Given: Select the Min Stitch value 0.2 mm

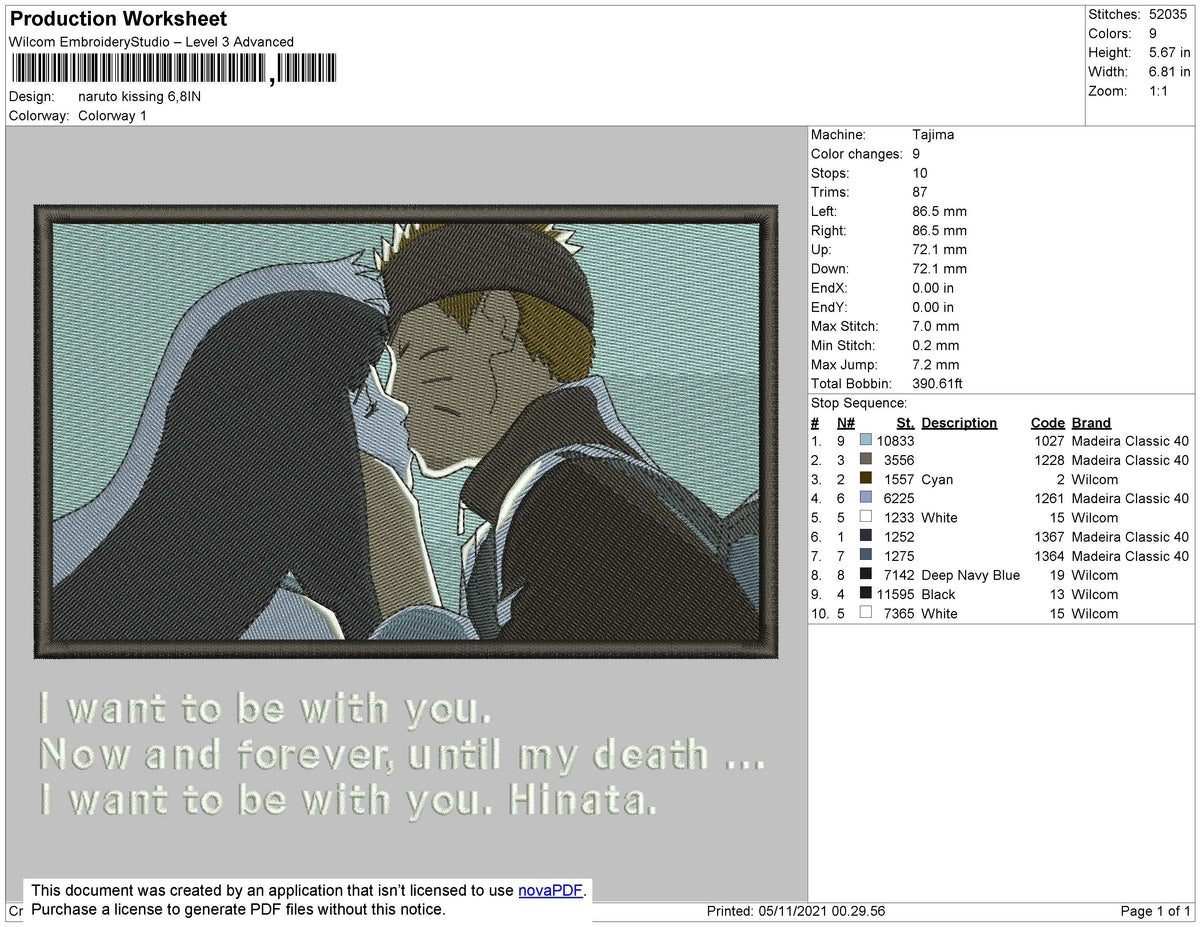Looking at the screenshot, I should (x=936, y=346).
